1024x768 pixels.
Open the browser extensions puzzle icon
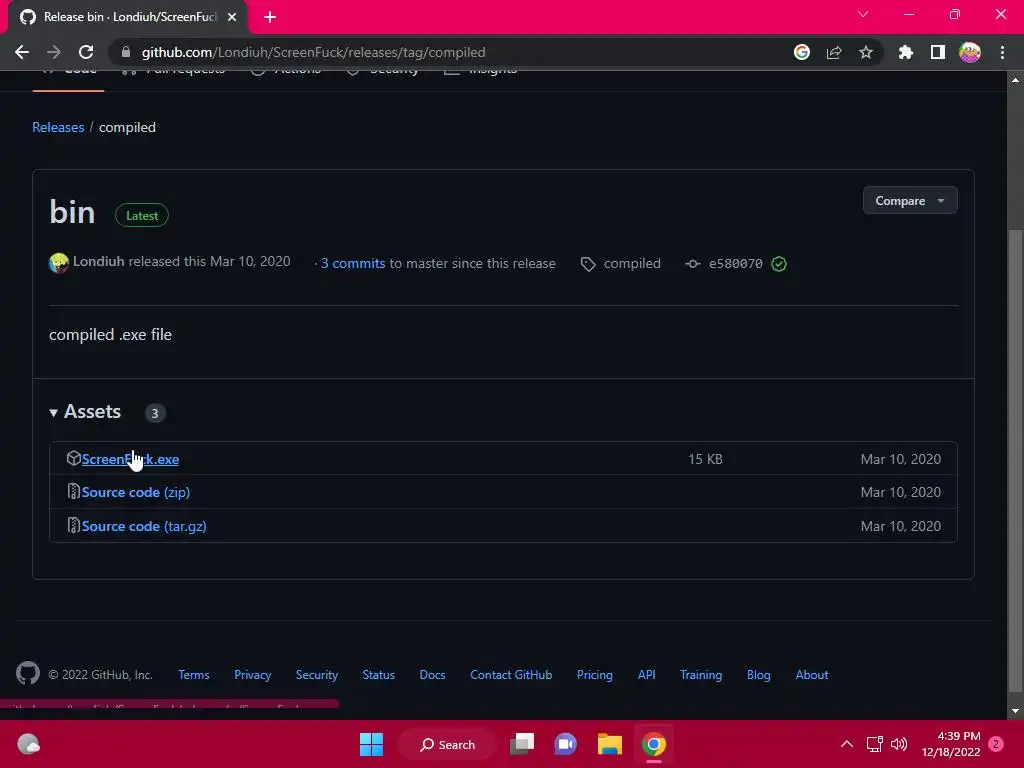click(906, 52)
